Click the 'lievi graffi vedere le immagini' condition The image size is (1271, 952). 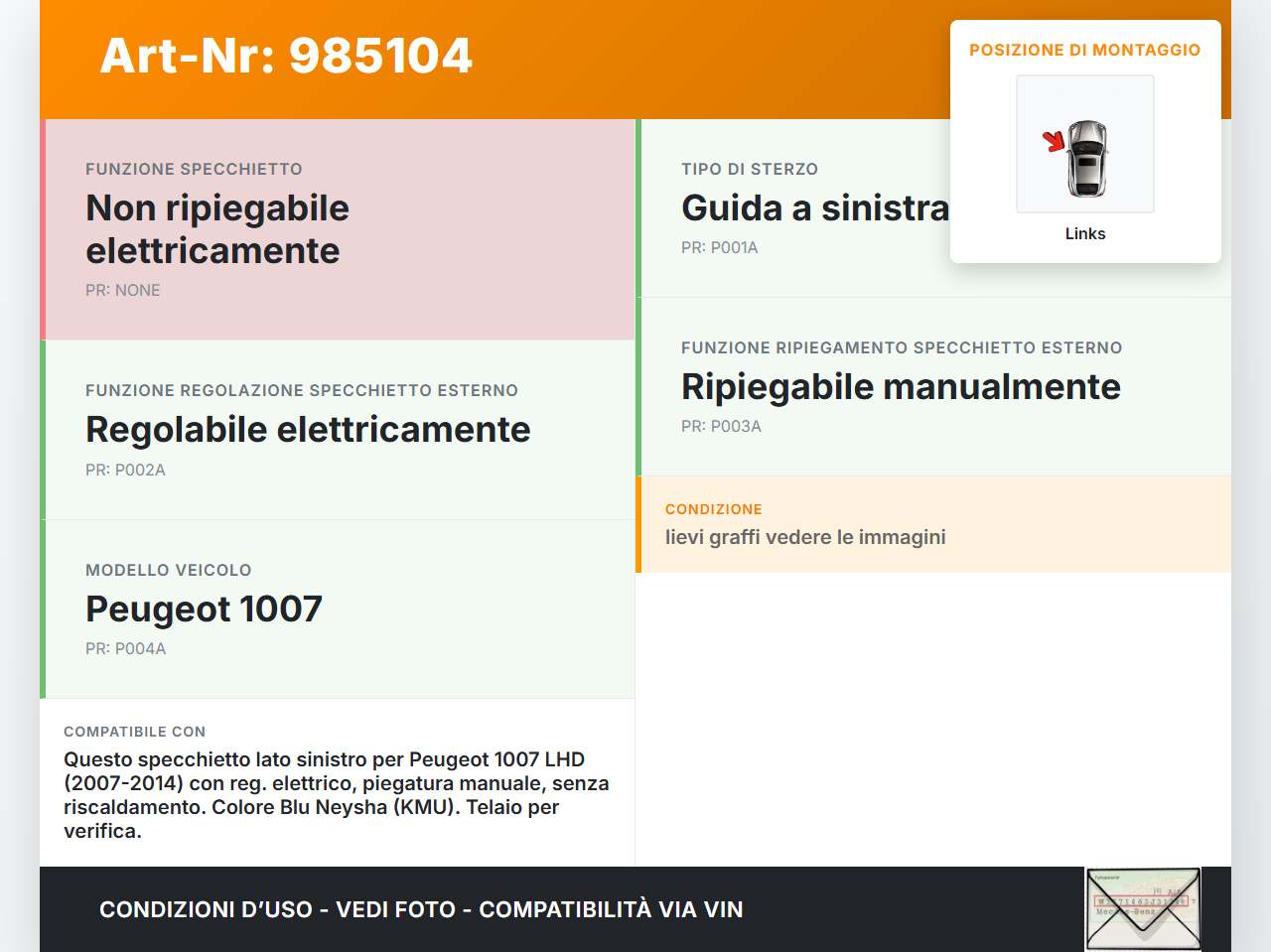805,537
